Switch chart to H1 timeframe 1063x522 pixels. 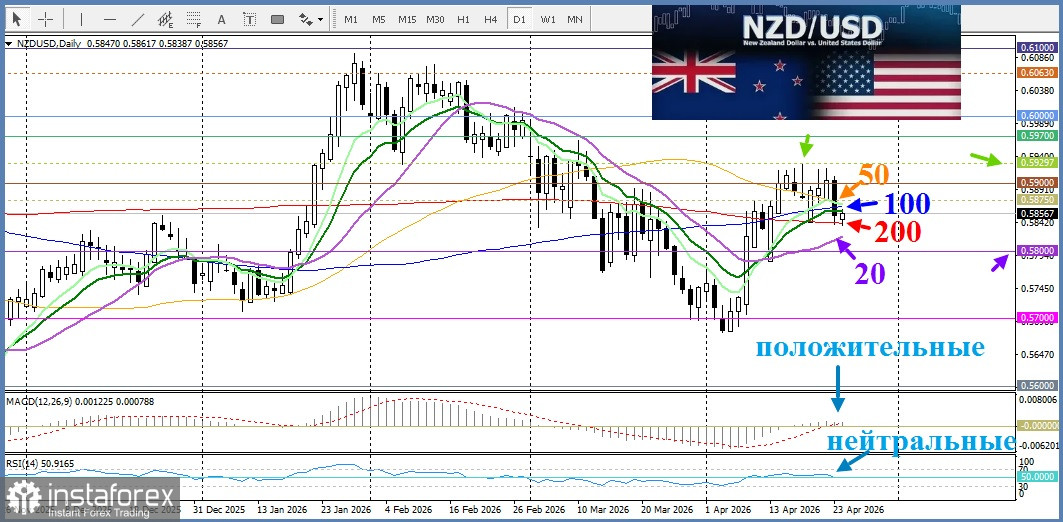pos(463,19)
